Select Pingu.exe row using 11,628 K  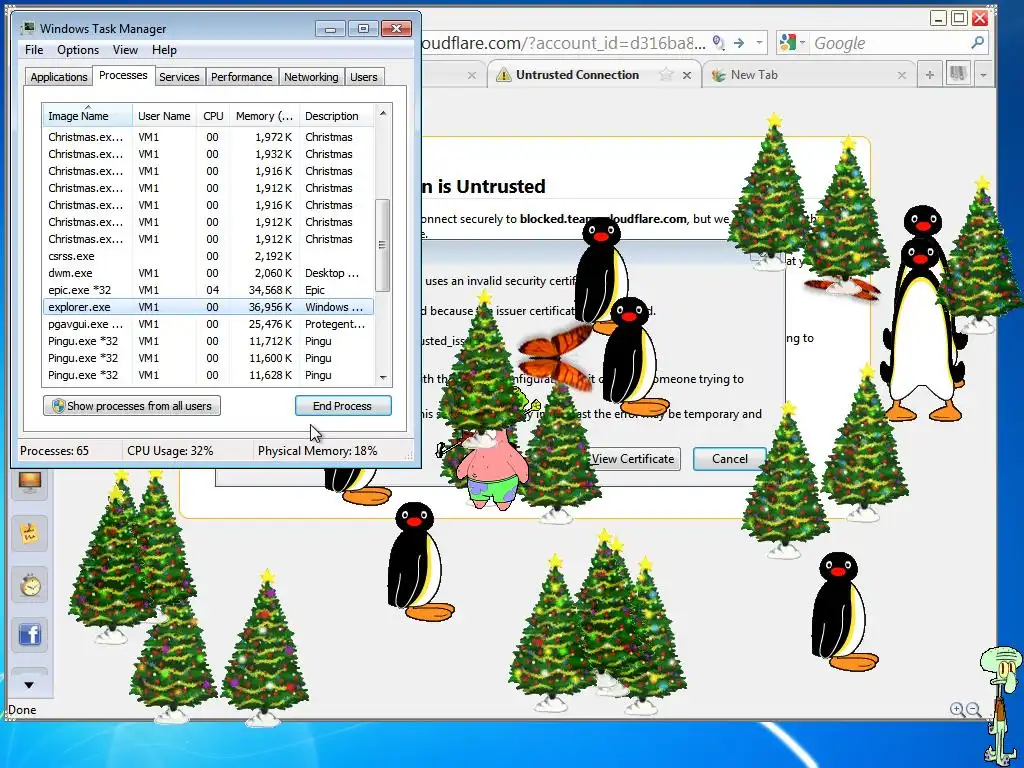tap(208, 375)
